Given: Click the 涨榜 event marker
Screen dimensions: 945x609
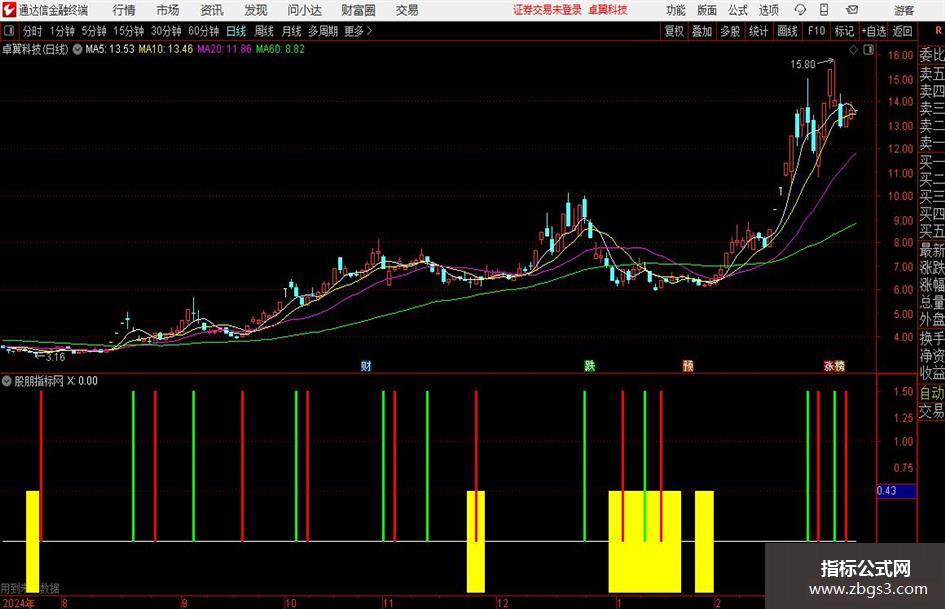Looking at the screenshot, I should [x=834, y=365].
